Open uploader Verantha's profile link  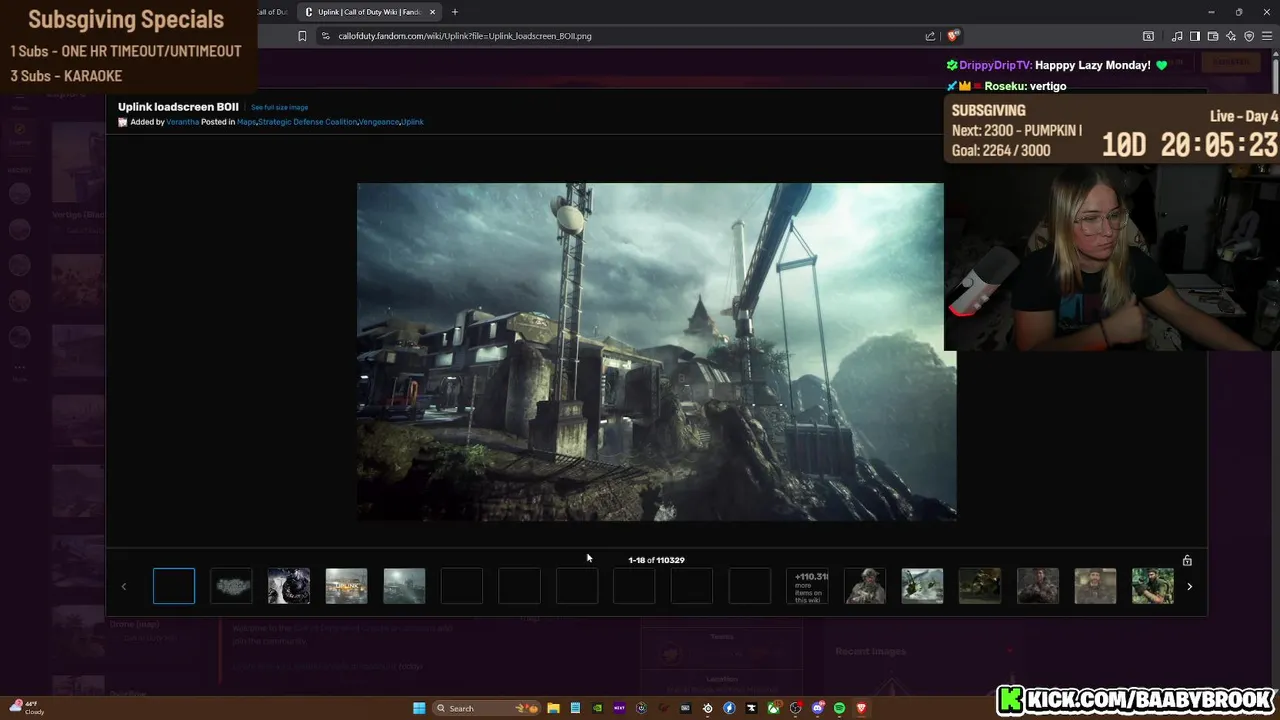182,122
